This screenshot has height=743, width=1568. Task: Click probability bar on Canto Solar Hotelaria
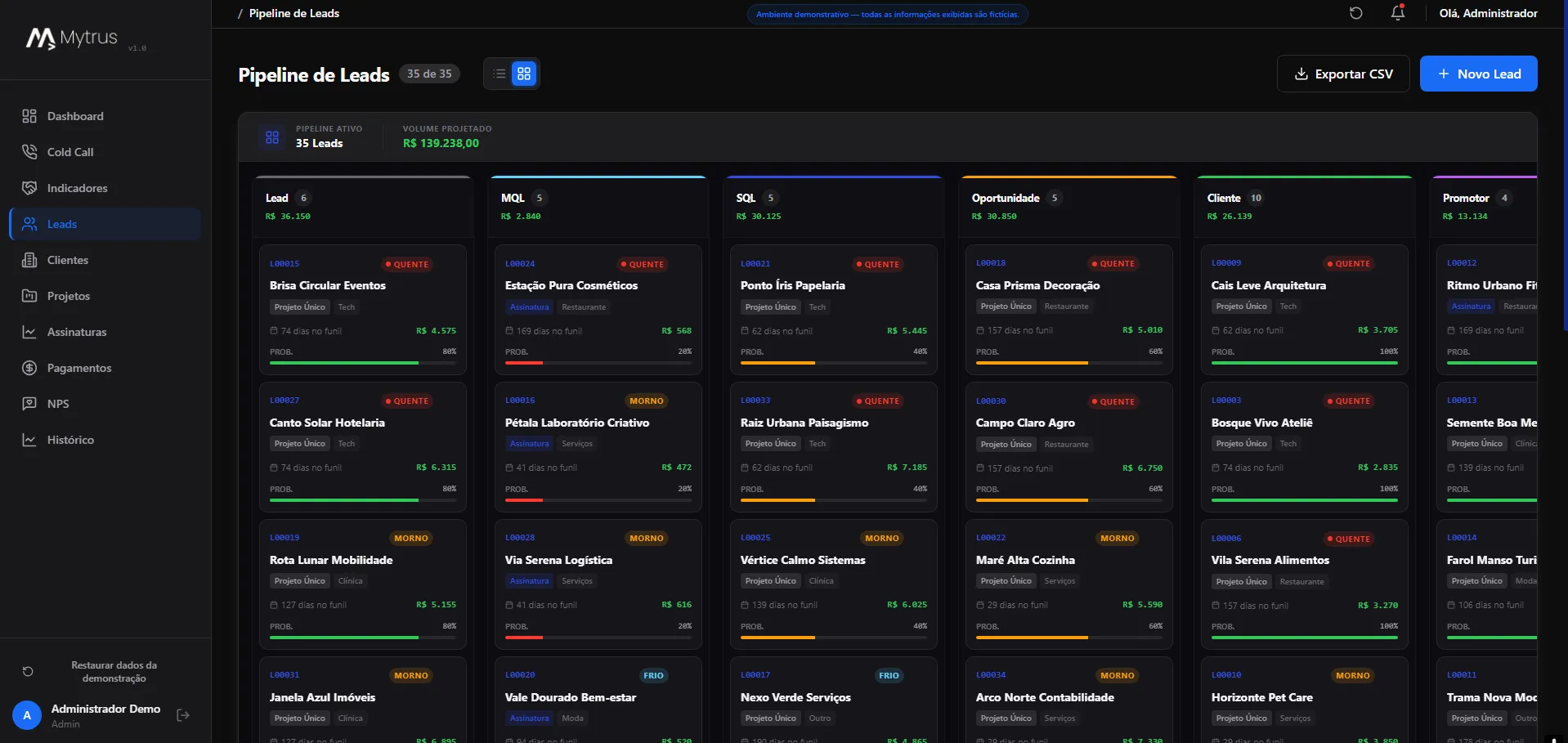coord(363,500)
